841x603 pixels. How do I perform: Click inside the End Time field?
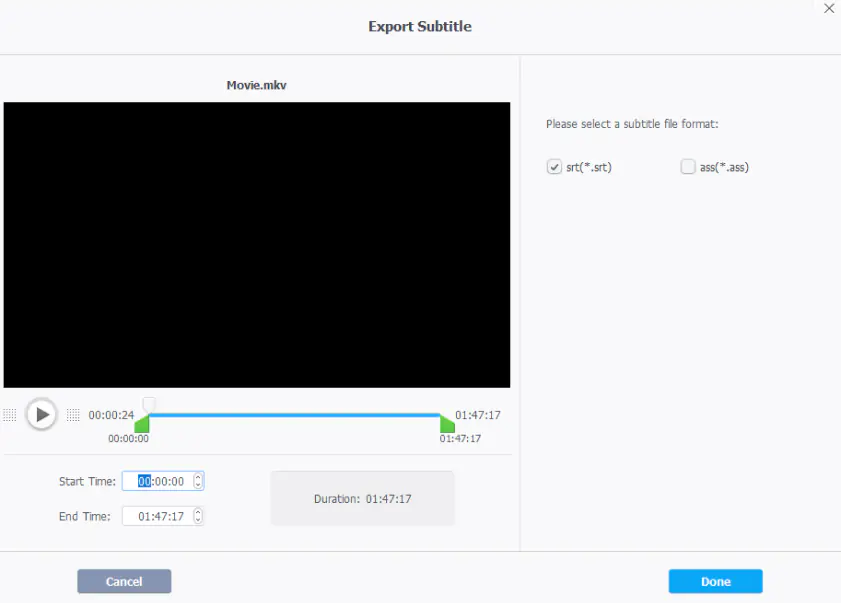pyautogui.click(x=160, y=516)
